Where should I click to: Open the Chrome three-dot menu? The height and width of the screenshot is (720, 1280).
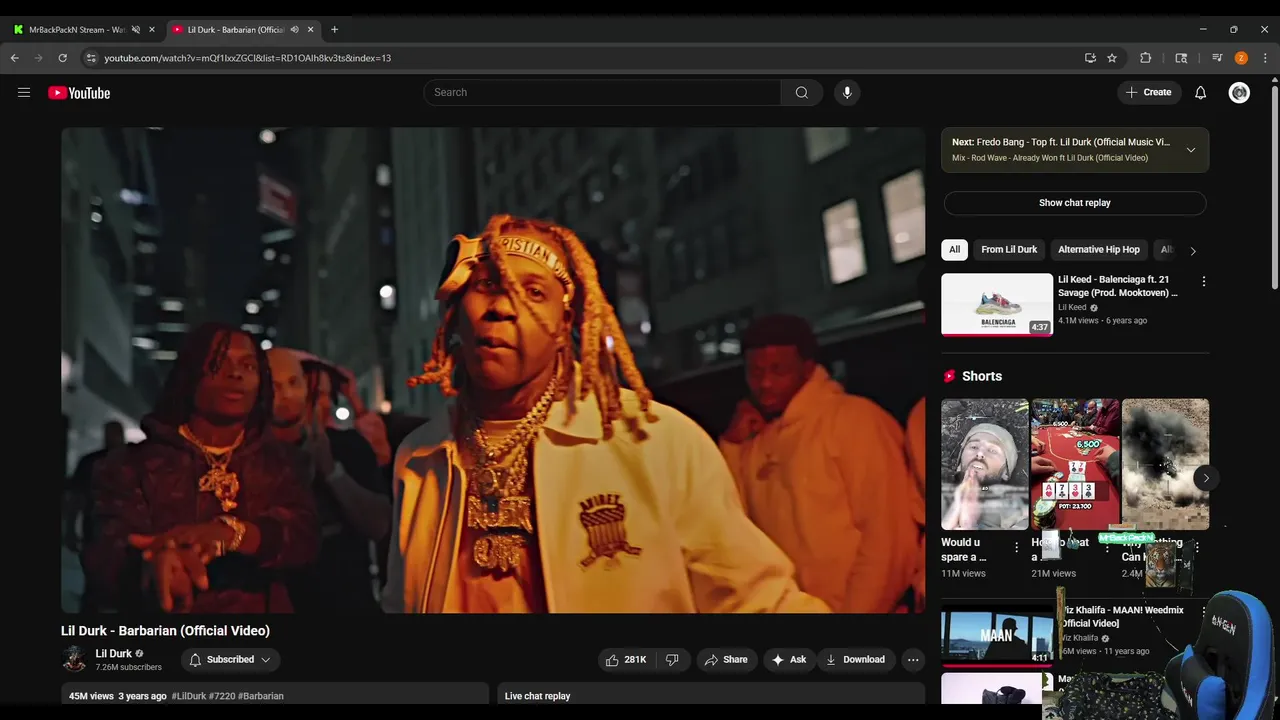[1265, 58]
